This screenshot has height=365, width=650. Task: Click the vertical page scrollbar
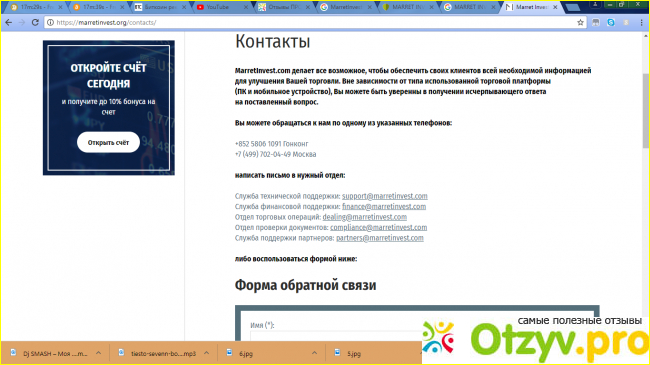point(645,110)
